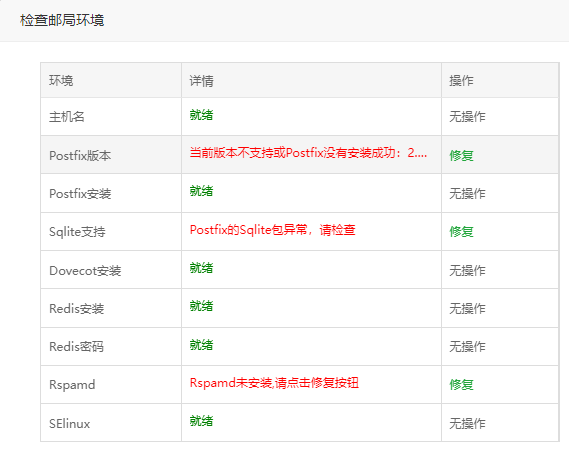
Task: Click 无操作 in the SElinux row
Action: pyautogui.click(x=467, y=423)
